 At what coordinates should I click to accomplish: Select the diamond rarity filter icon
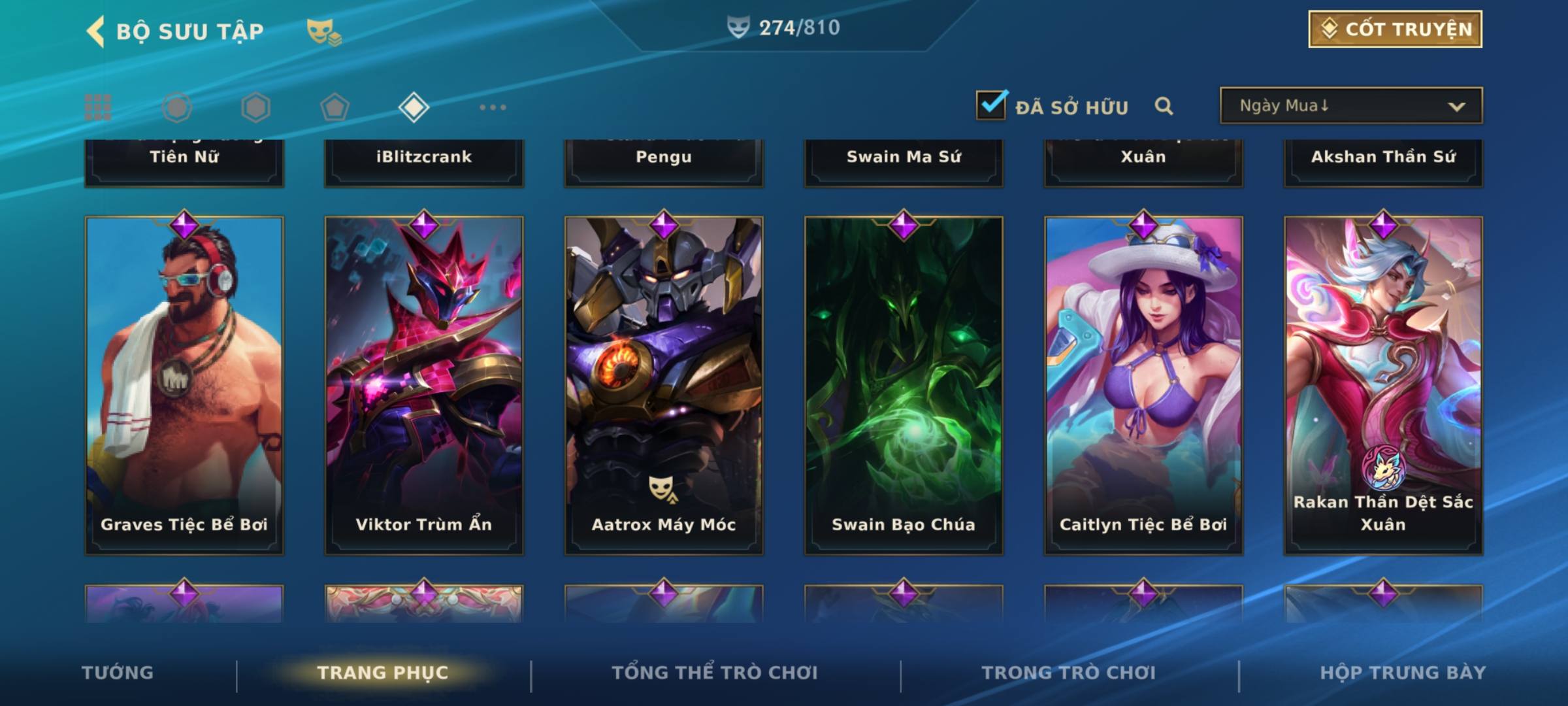(x=414, y=107)
